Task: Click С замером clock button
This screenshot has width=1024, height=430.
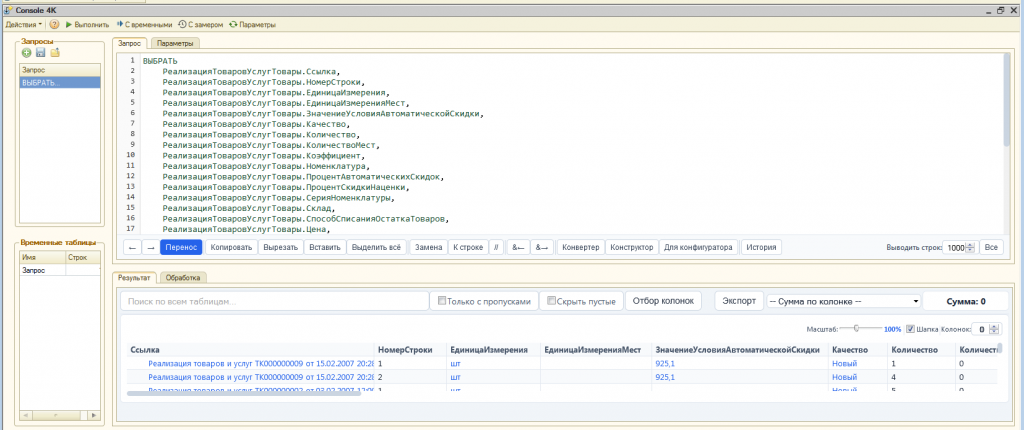Action: click(200, 24)
